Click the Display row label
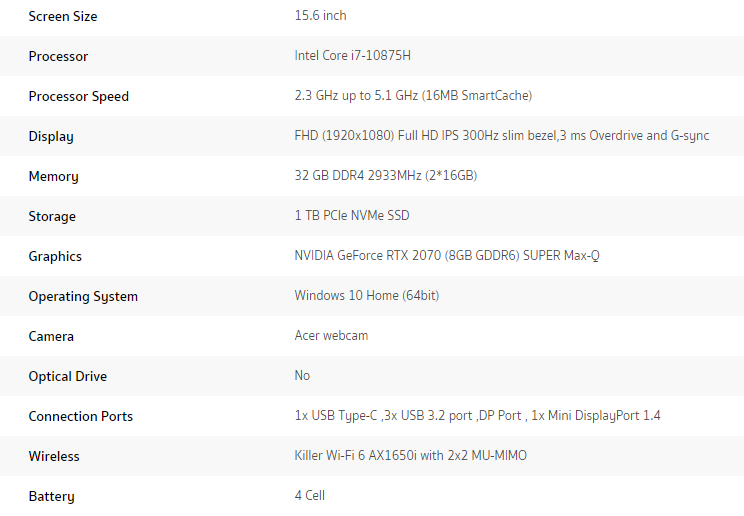 click(x=51, y=137)
